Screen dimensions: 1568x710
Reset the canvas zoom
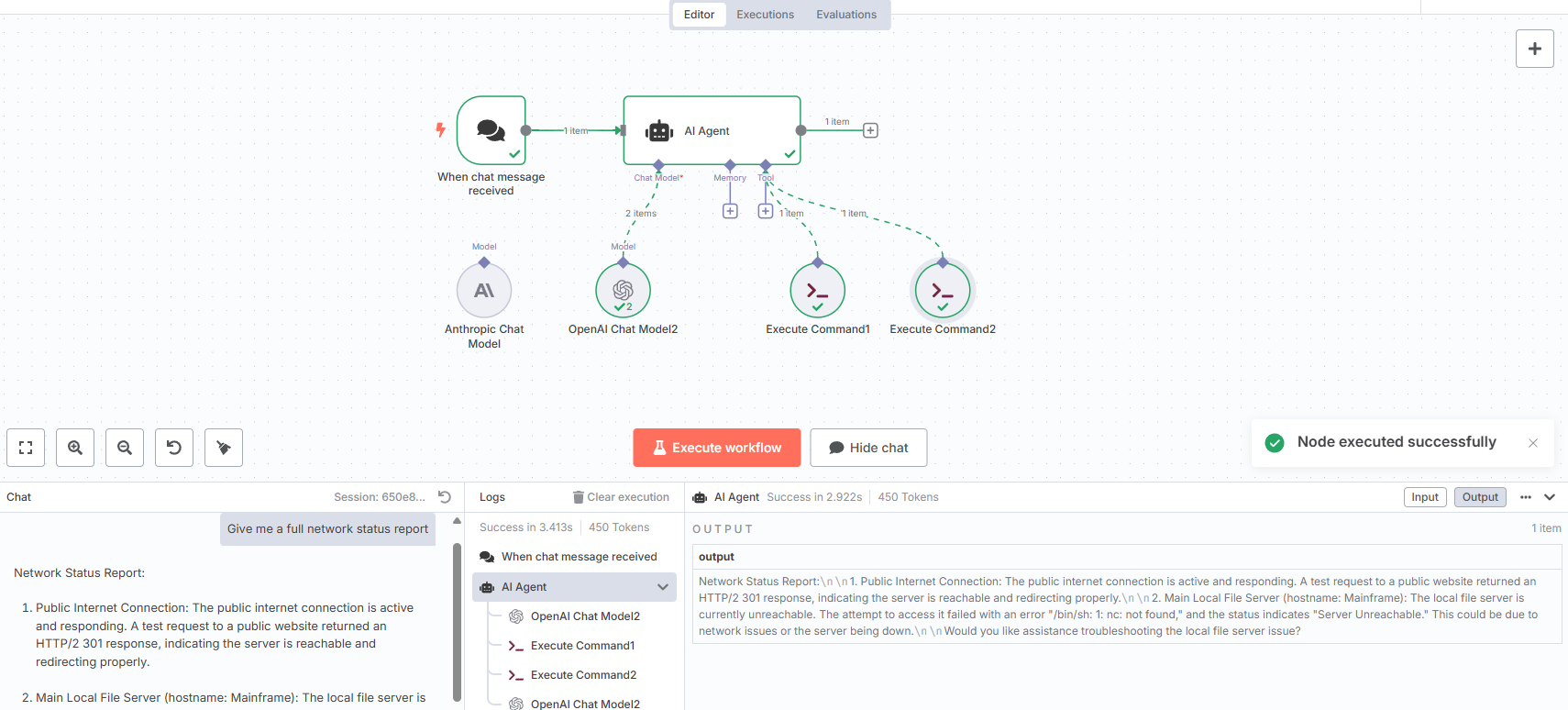tap(174, 448)
